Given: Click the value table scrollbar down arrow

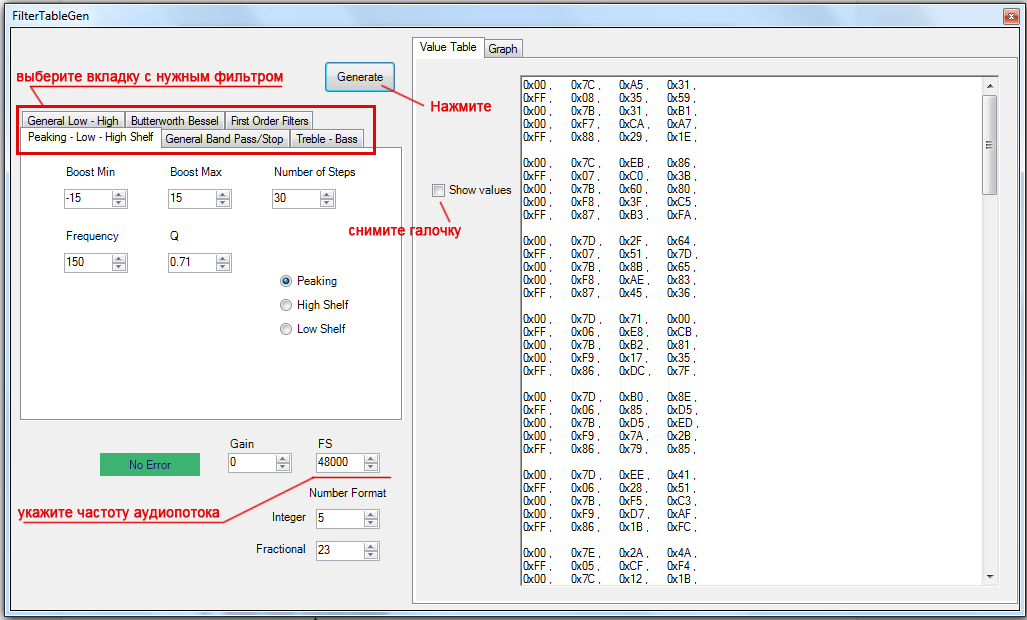Looking at the screenshot, I should pos(990,576).
